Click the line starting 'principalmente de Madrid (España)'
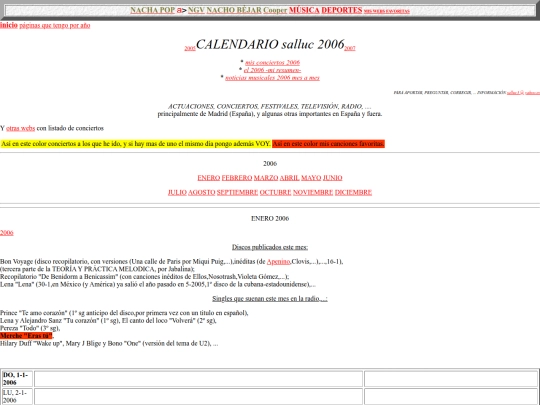Image resolution: width=540 pixels, height=405 pixels. point(270,114)
